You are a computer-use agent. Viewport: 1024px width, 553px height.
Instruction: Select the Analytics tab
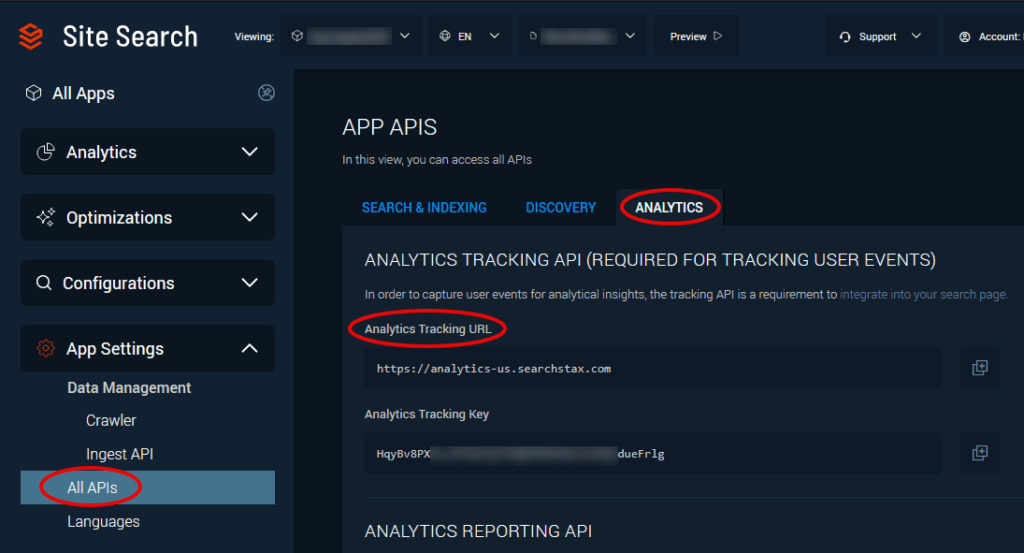(x=669, y=208)
